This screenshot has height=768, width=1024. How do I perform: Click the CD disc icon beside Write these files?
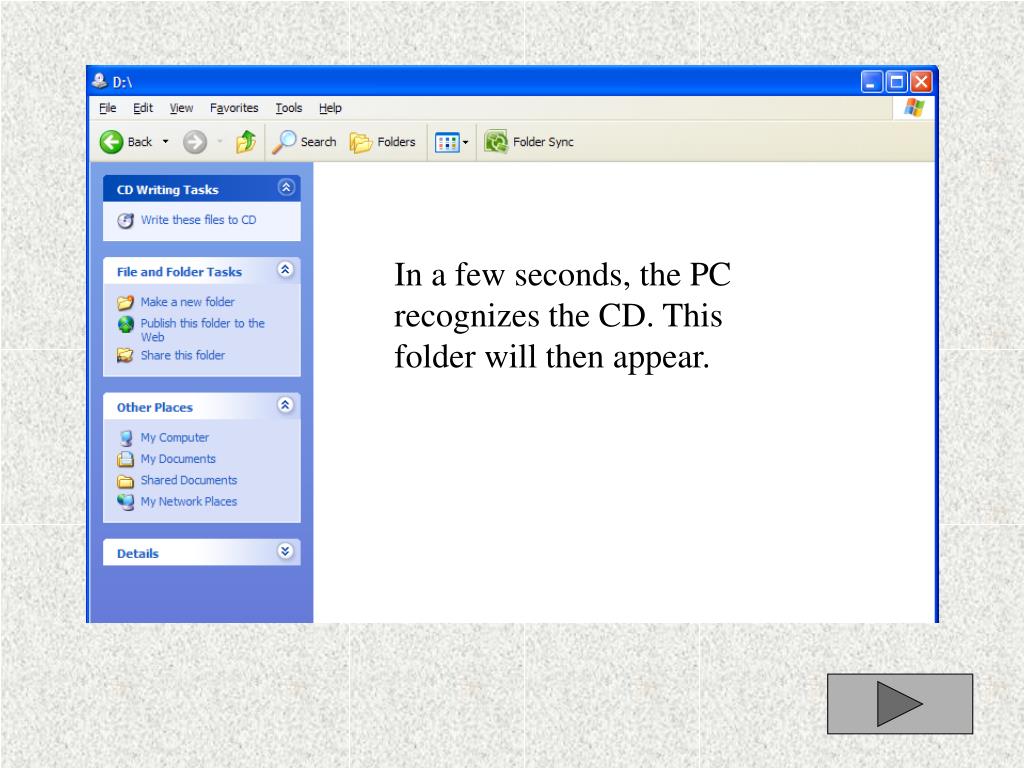tap(125, 221)
